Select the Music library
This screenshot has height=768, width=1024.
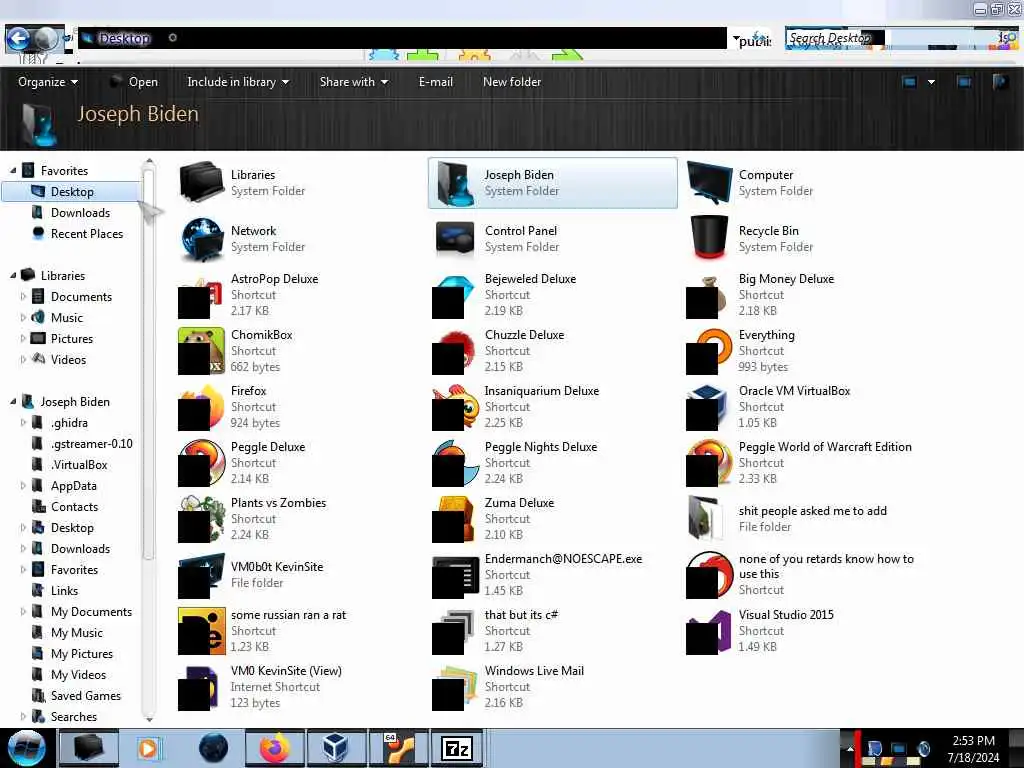67,318
